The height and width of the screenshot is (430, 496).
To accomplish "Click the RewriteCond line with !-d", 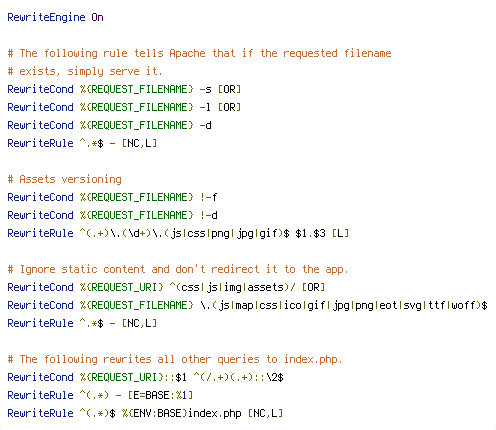I will point(112,215).
